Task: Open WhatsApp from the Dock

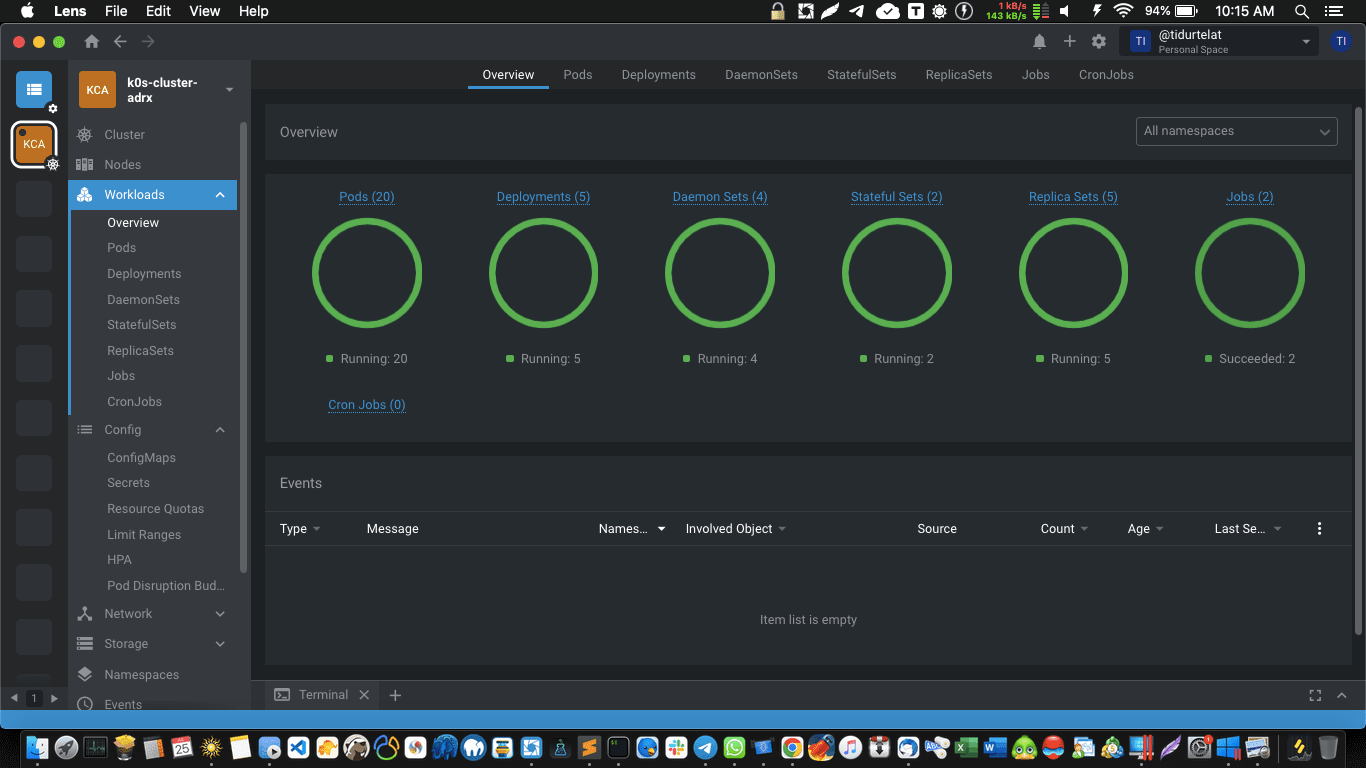Action: tap(734, 747)
